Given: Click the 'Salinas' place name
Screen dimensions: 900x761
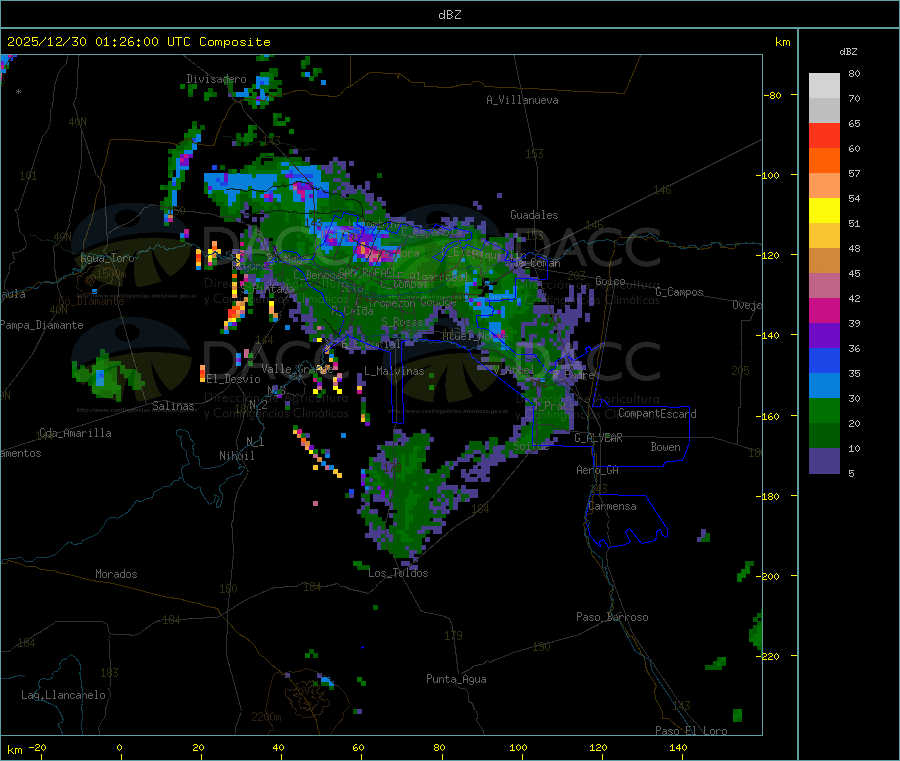Looking at the screenshot, I should click(173, 406).
